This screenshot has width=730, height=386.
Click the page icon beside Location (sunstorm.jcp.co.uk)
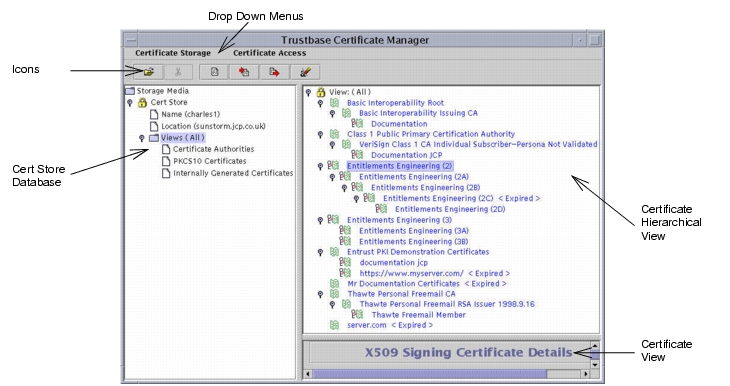click(154, 126)
